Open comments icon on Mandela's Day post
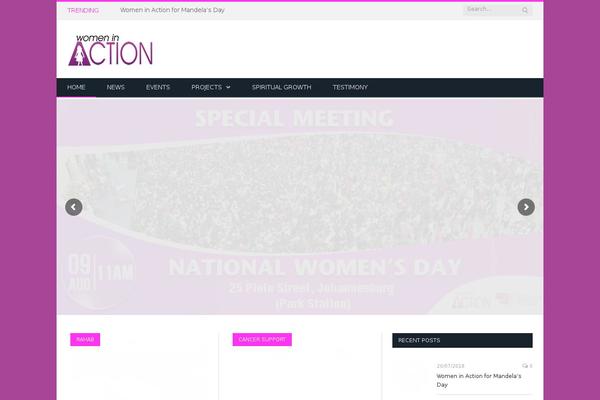This screenshot has height=400, width=600. [527, 366]
